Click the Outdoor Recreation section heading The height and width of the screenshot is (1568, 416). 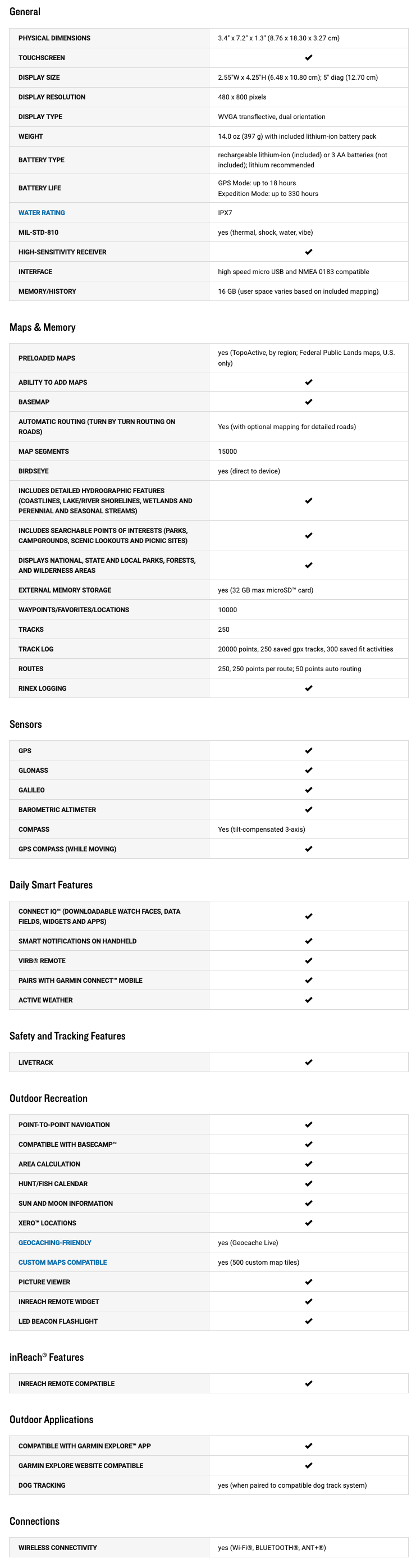click(49, 1098)
